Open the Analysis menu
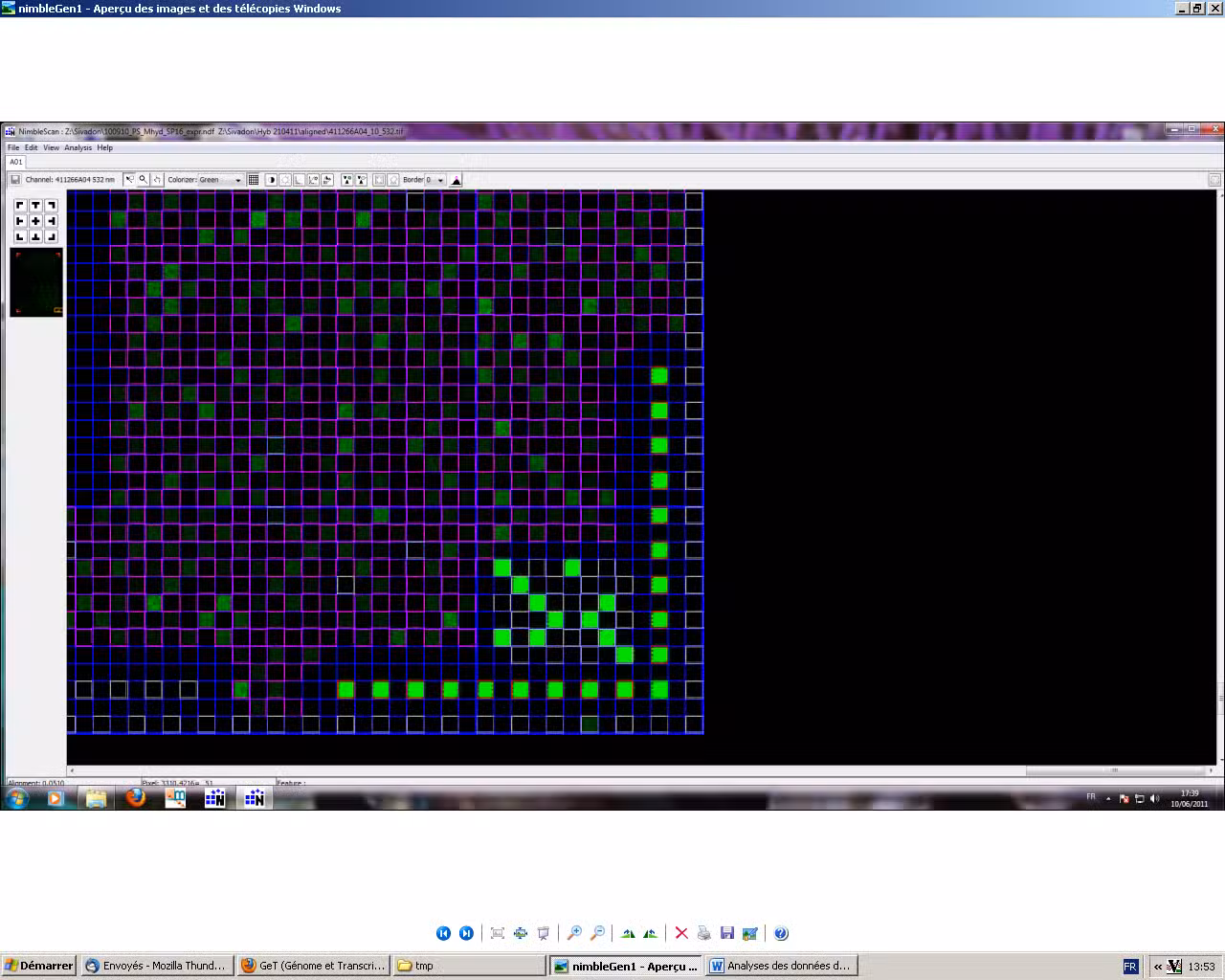1225x980 pixels. coord(78,147)
